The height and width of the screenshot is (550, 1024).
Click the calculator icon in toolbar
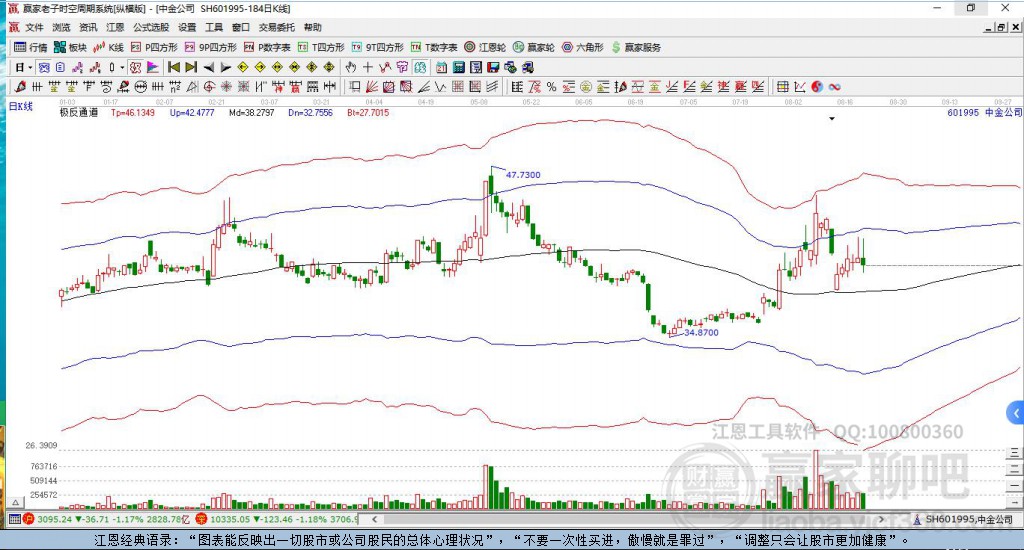tap(458, 67)
